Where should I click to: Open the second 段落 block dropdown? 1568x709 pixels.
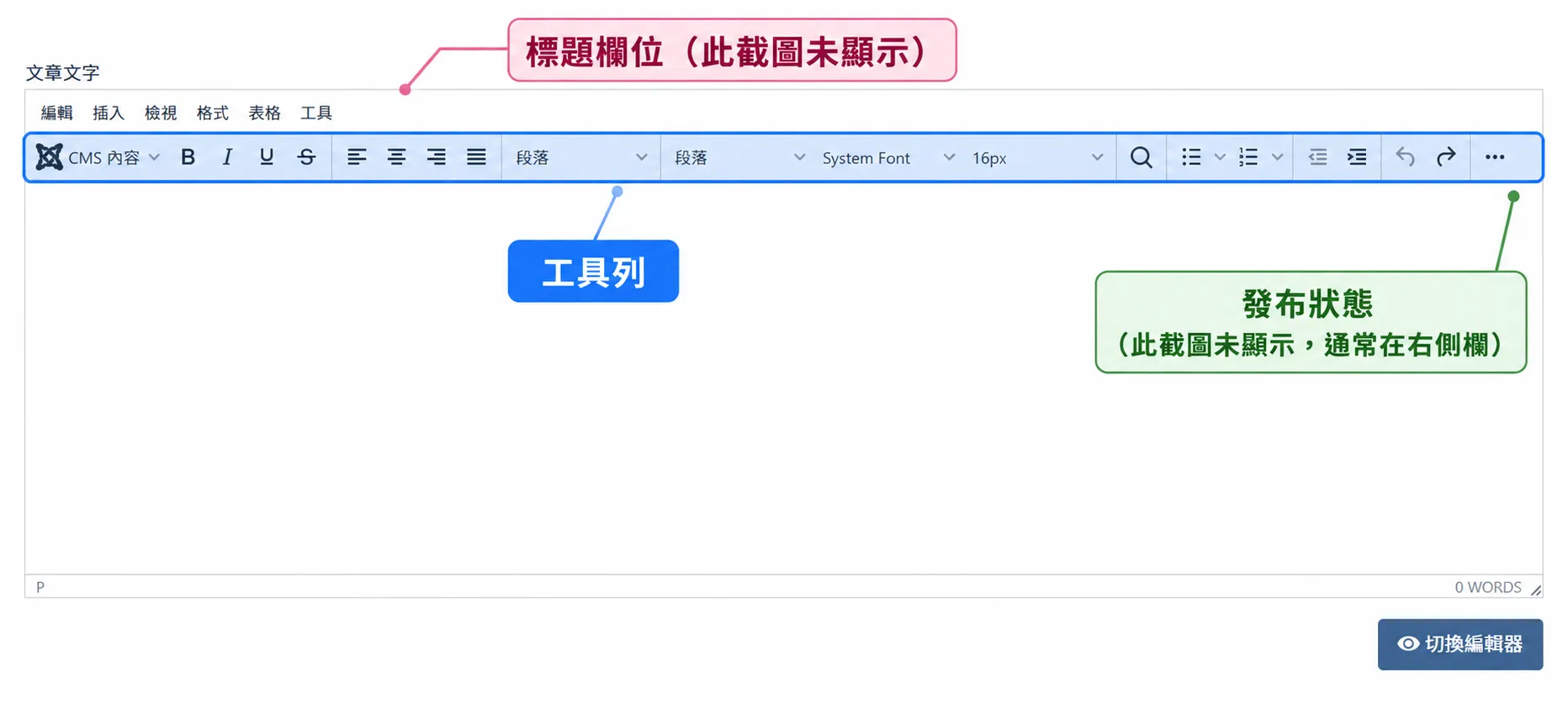739,157
